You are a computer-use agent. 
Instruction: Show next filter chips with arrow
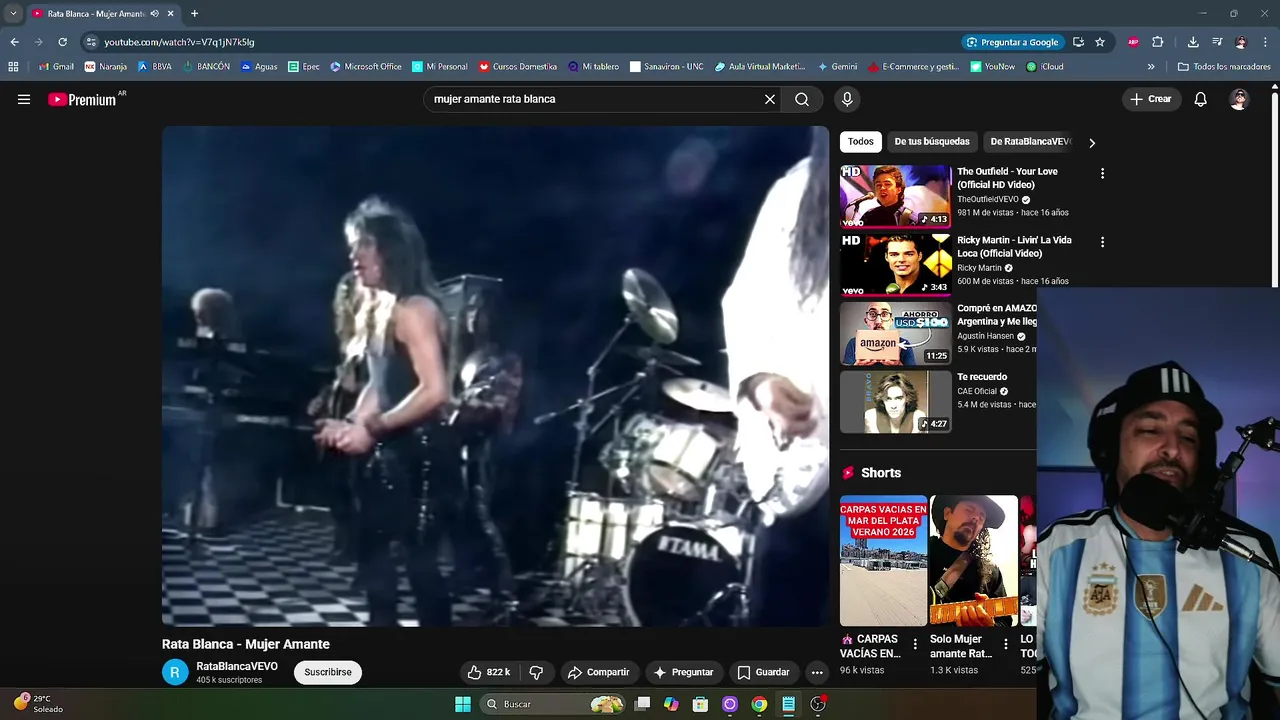1092,142
